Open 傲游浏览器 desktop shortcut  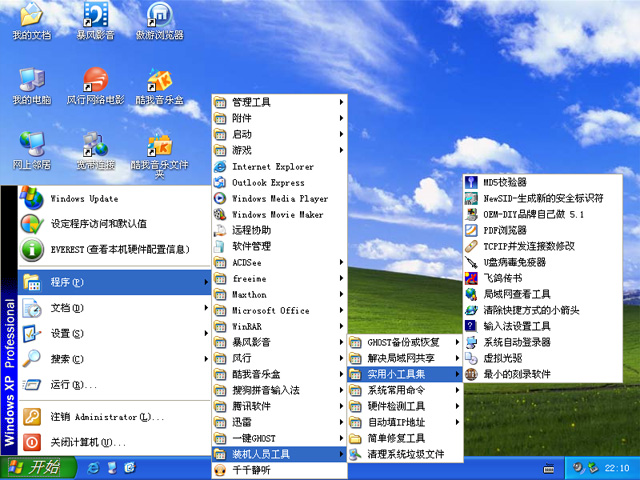coord(159,18)
